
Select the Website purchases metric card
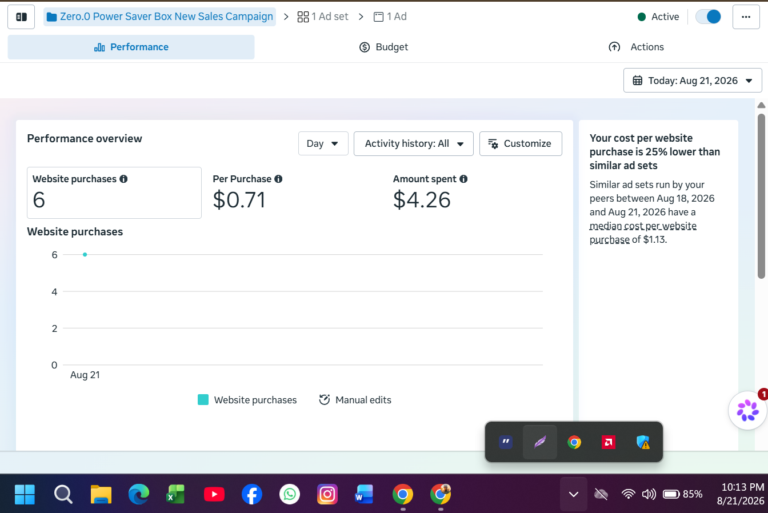tap(114, 193)
